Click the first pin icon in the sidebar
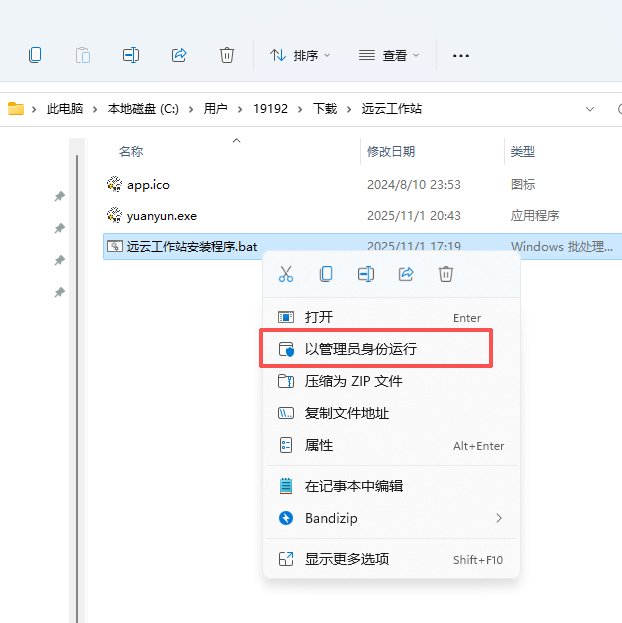 pyautogui.click(x=60, y=196)
